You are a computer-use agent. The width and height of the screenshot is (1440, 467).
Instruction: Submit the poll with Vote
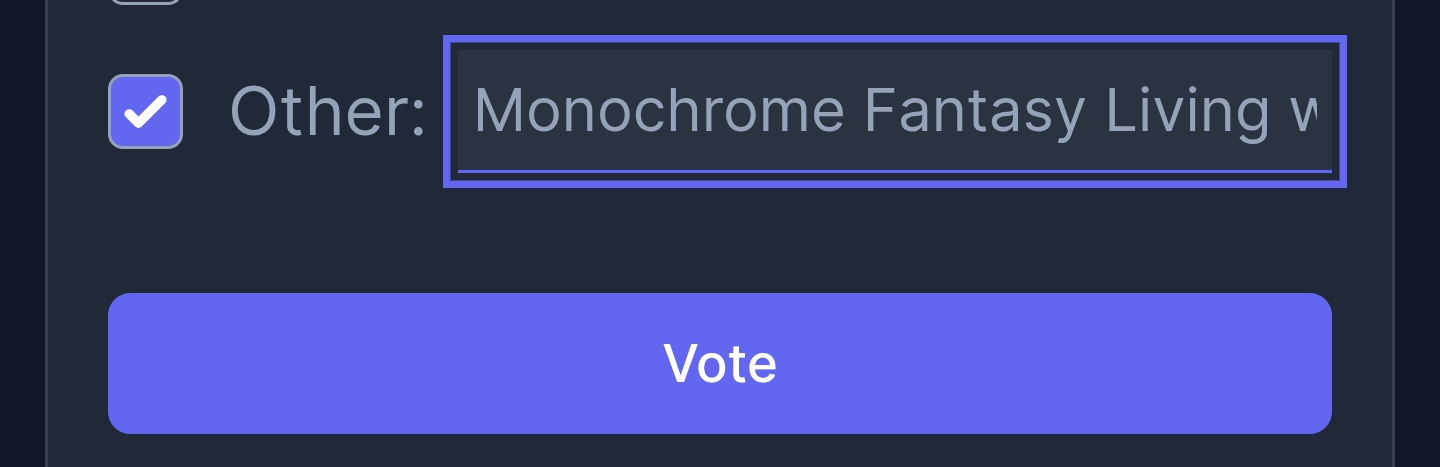click(720, 363)
